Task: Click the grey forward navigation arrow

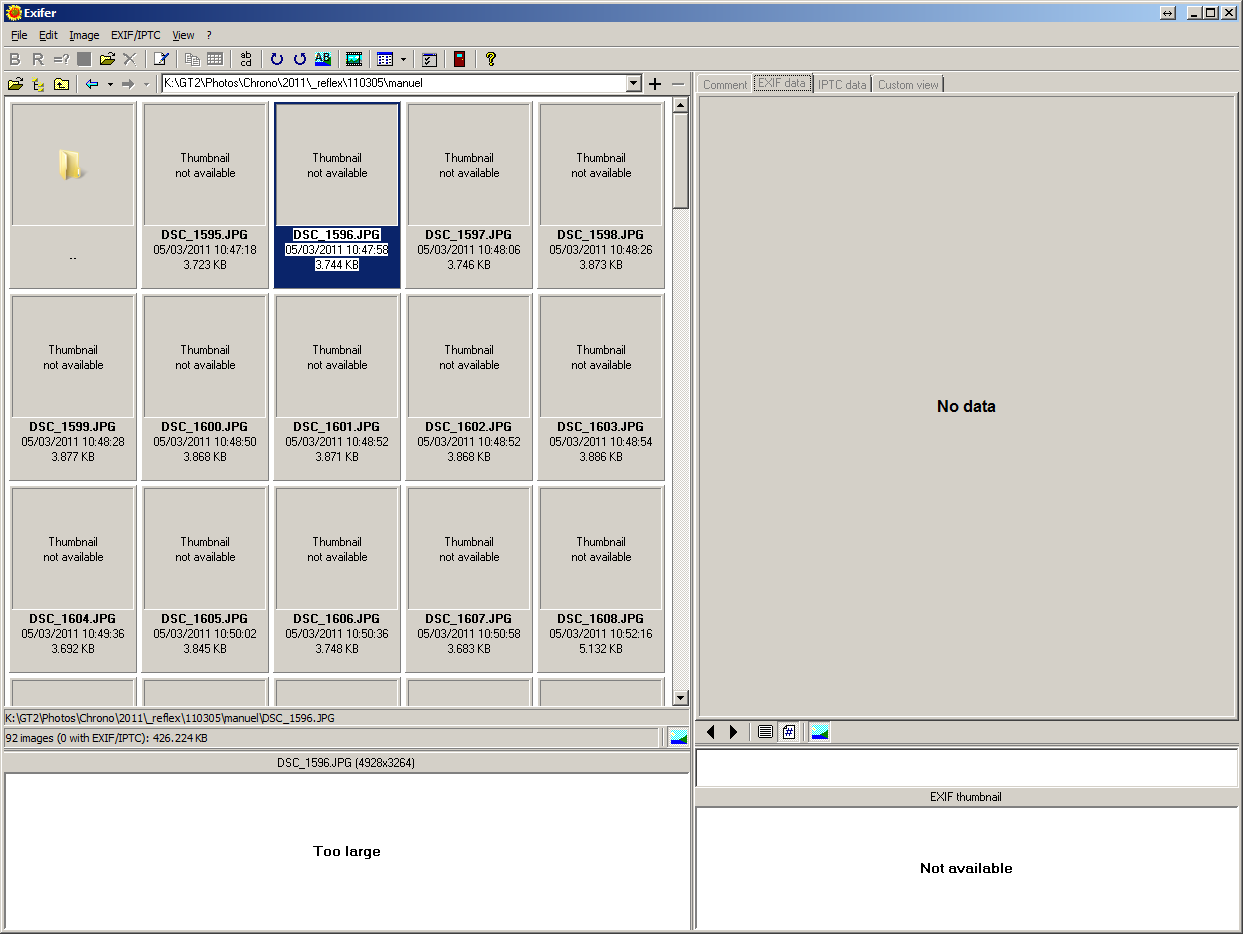Action: click(x=128, y=84)
